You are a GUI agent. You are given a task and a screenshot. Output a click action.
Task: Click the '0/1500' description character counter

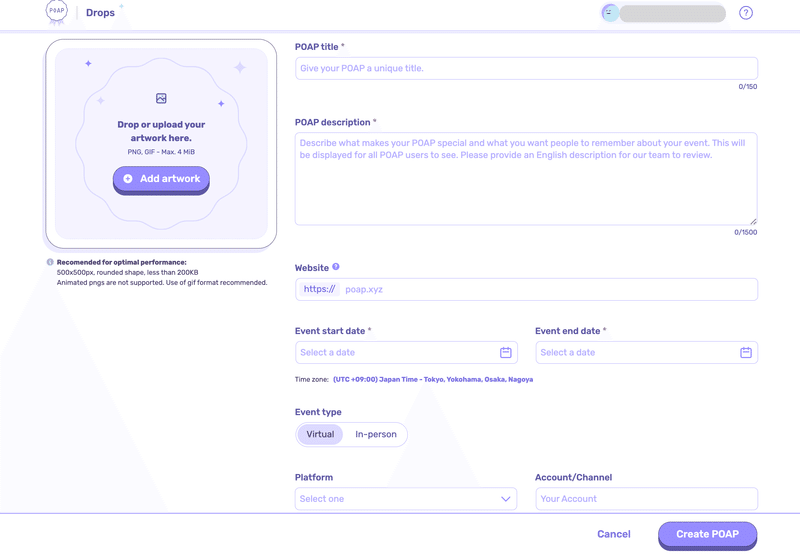click(x=745, y=232)
